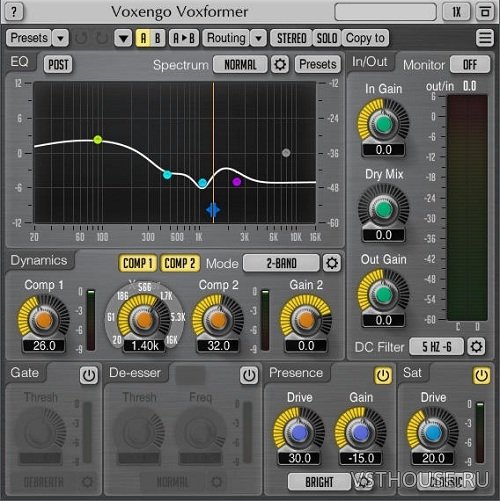Screen dimensions: 500x501
Task: Click the Sat Drive 20.0 readout
Action: (433, 458)
